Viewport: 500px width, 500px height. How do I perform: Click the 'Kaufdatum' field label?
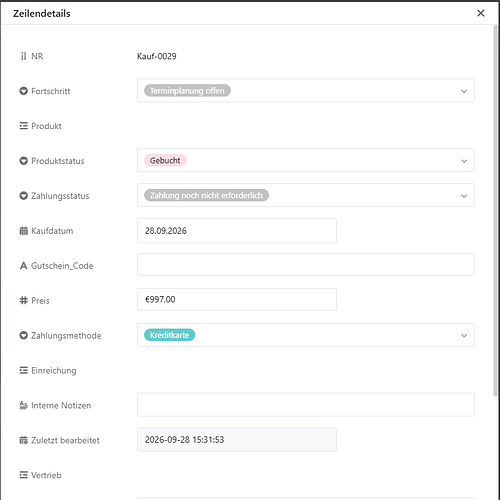(x=52, y=231)
